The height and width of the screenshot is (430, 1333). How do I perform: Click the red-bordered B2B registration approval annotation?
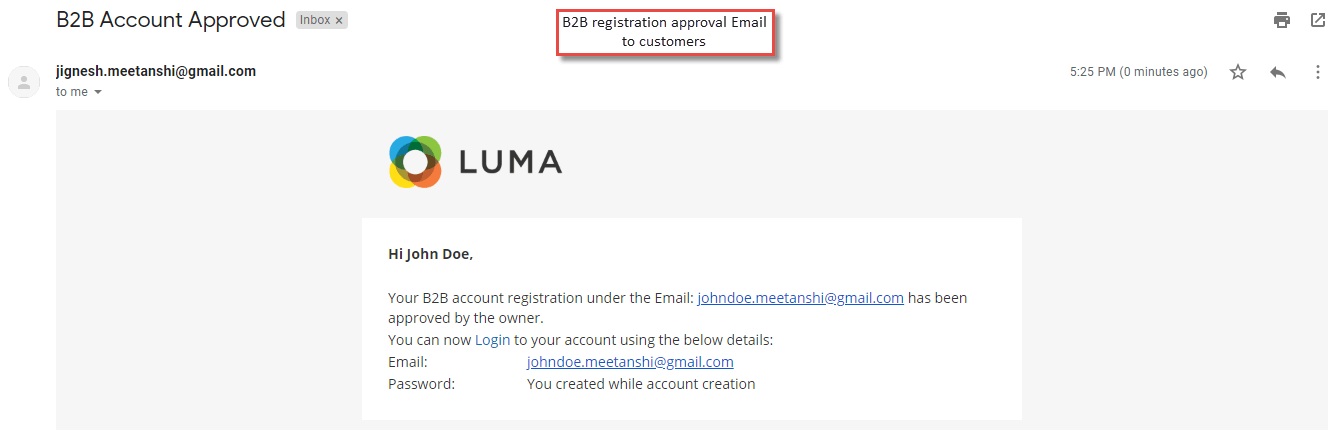(665, 31)
